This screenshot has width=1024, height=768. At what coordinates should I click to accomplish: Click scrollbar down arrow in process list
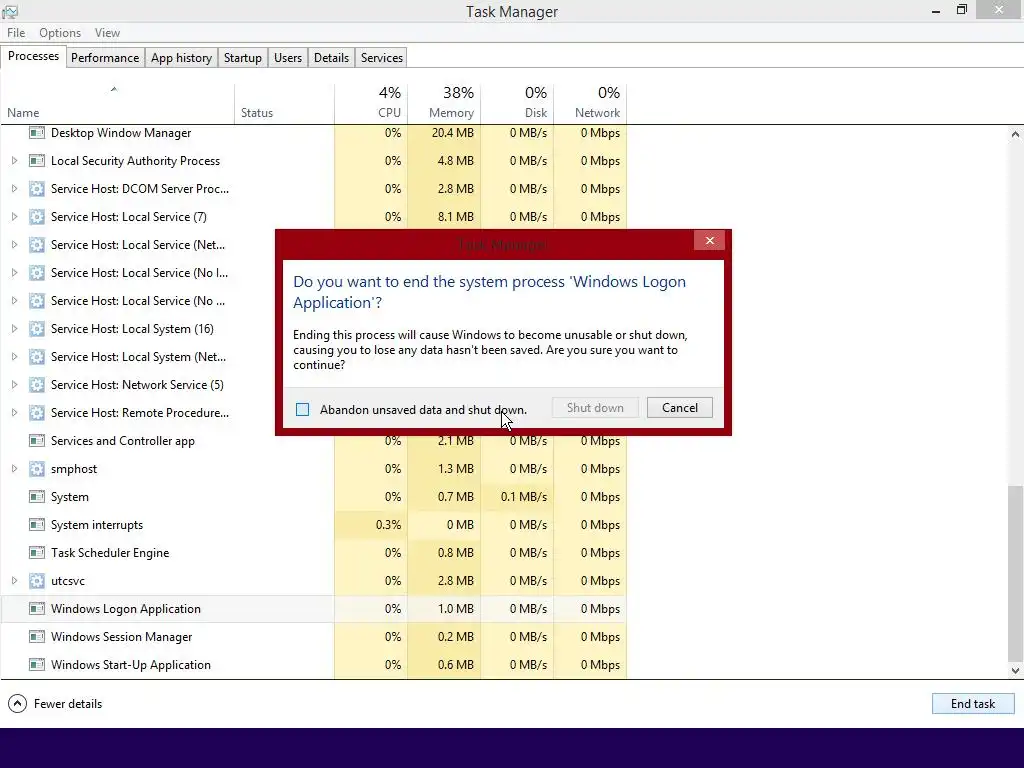[1015, 670]
